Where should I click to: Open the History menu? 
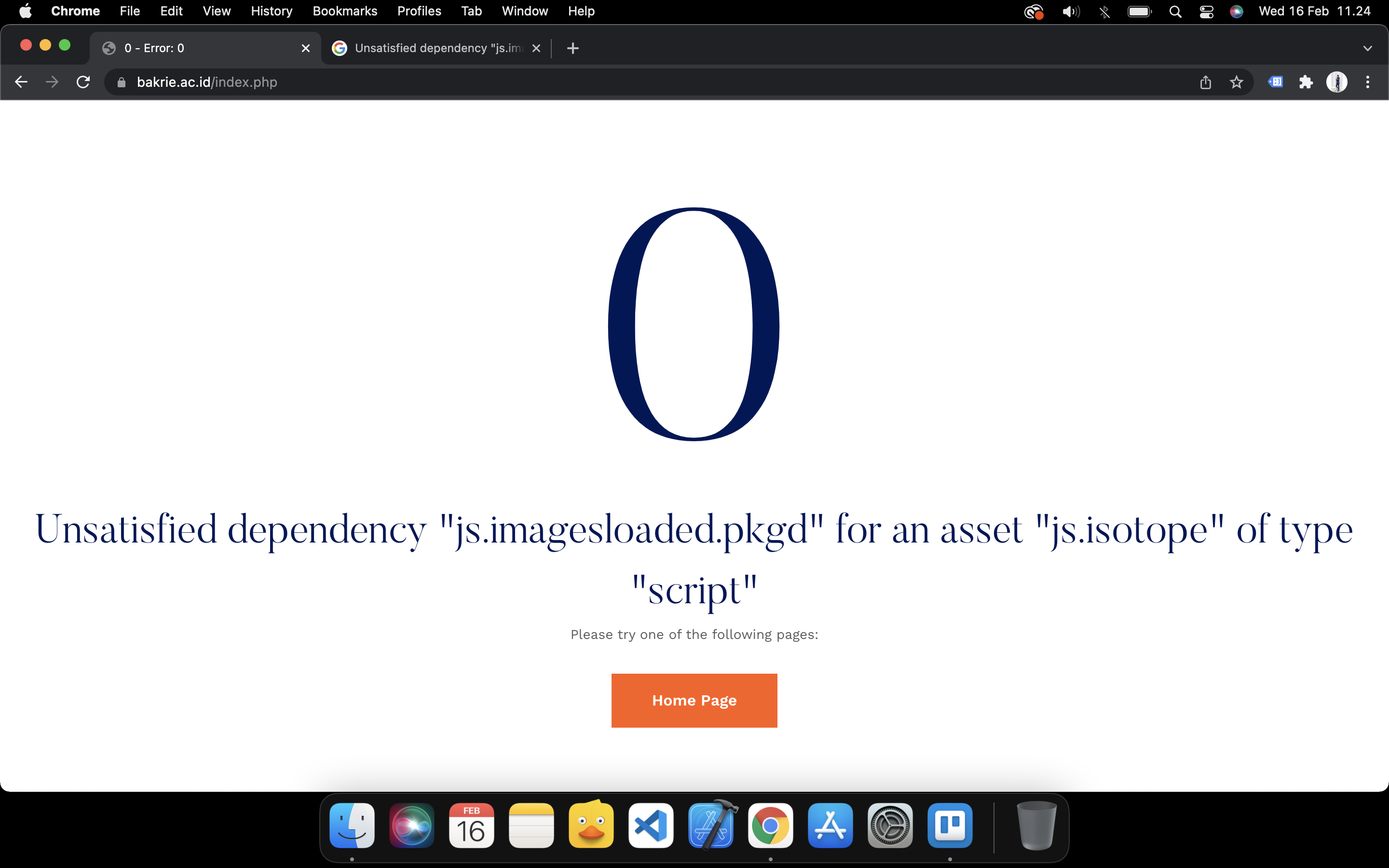271,12
